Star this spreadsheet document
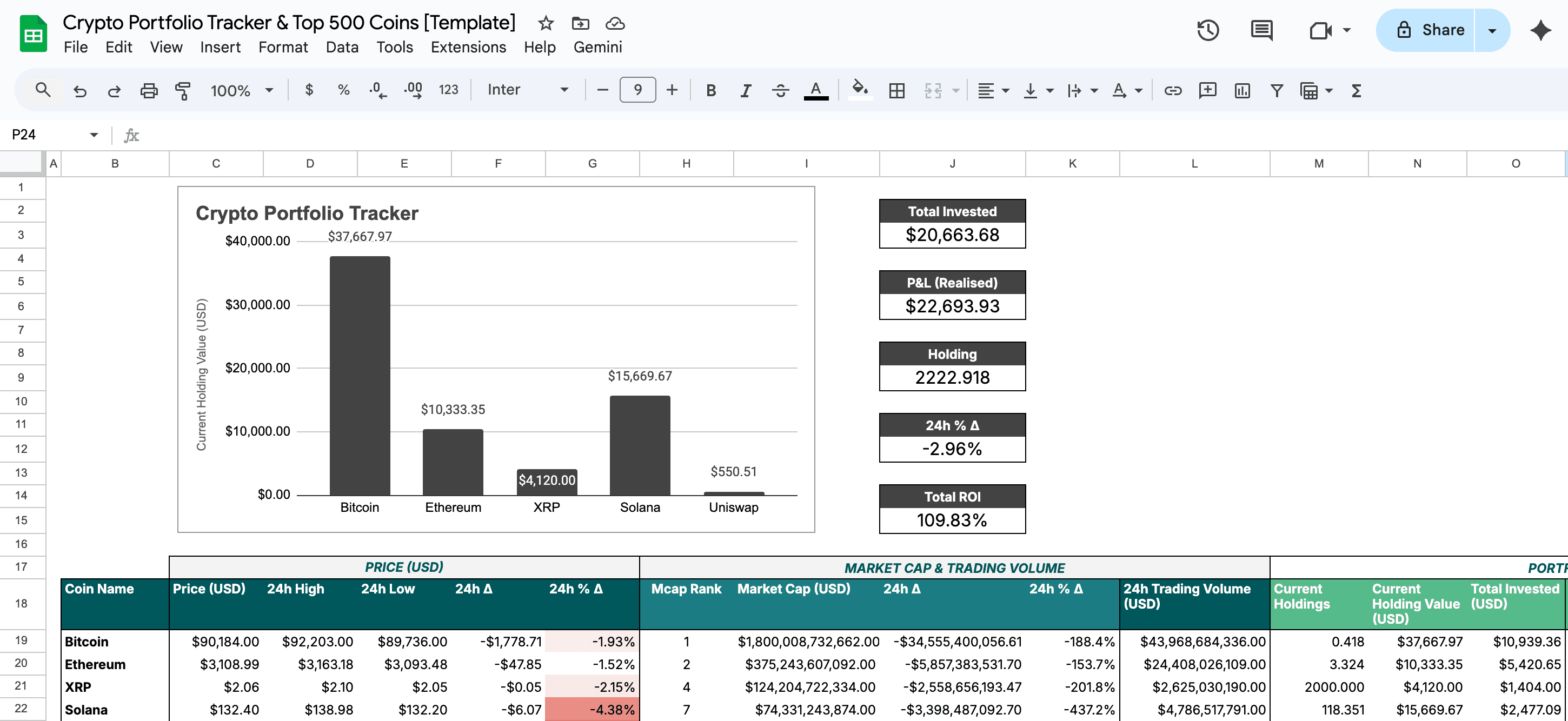 (546, 23)
